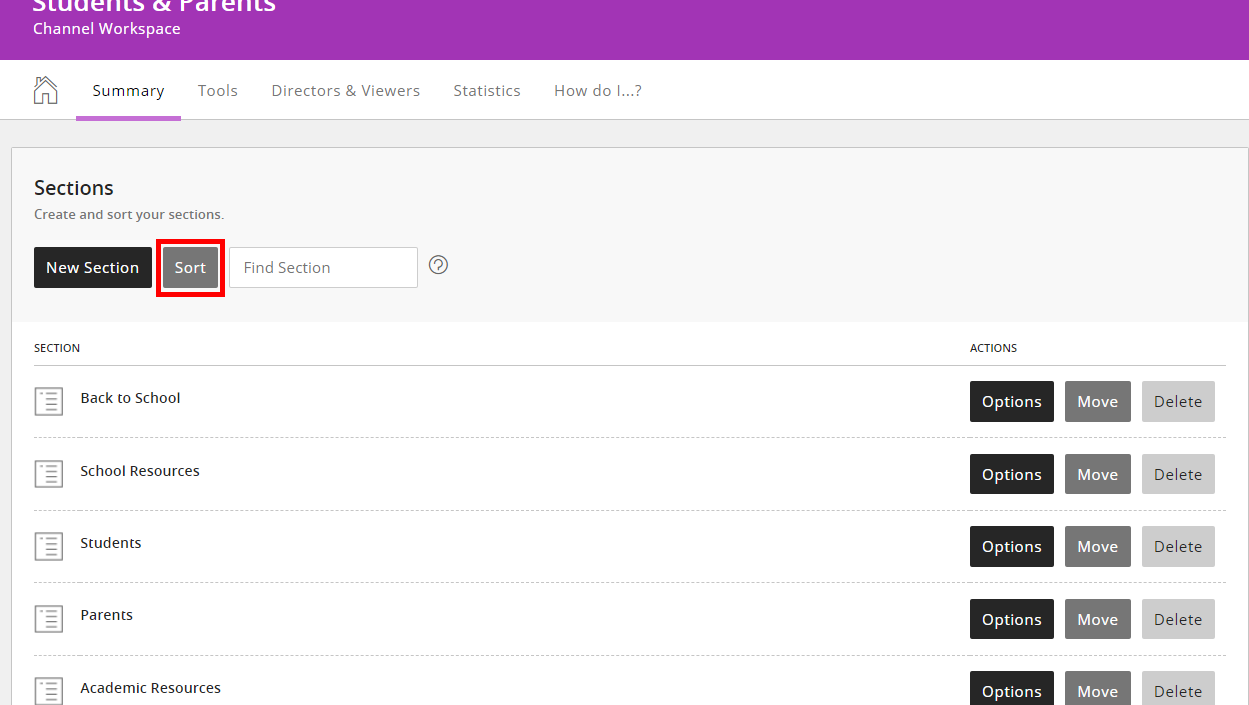Open the Directors & Viewers tab
This screenshot has width=1249, height=705.
pyautogui.click(x=346, y=91)
